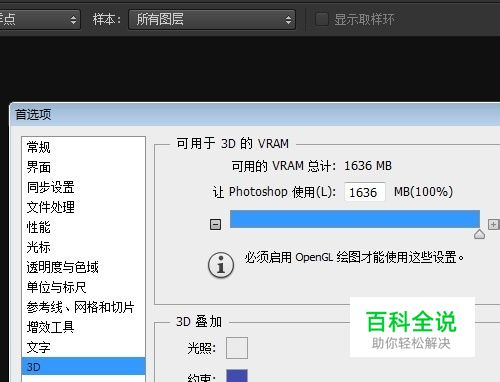Click the VRAM slider triangle handle
The width and height of the screenshot is (500, 382).
point(479,234)
